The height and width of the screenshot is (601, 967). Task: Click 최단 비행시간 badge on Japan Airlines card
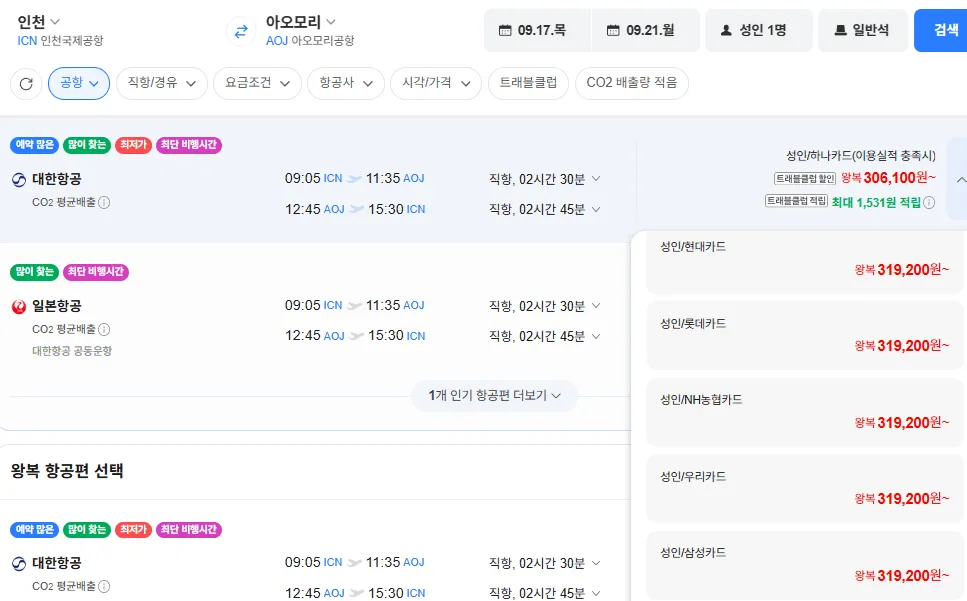(x=96, y=272)
